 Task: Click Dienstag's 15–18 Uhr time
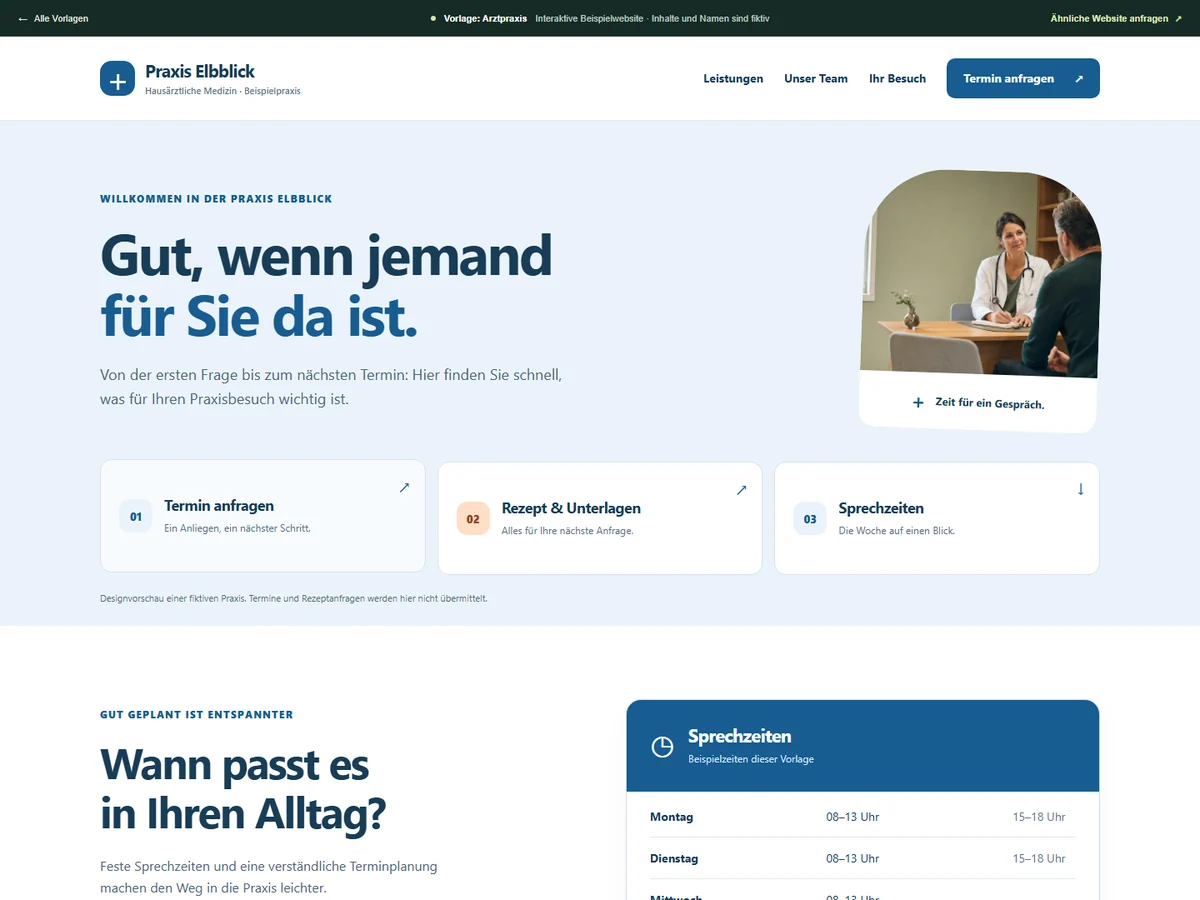click(x=1039, y=858)
